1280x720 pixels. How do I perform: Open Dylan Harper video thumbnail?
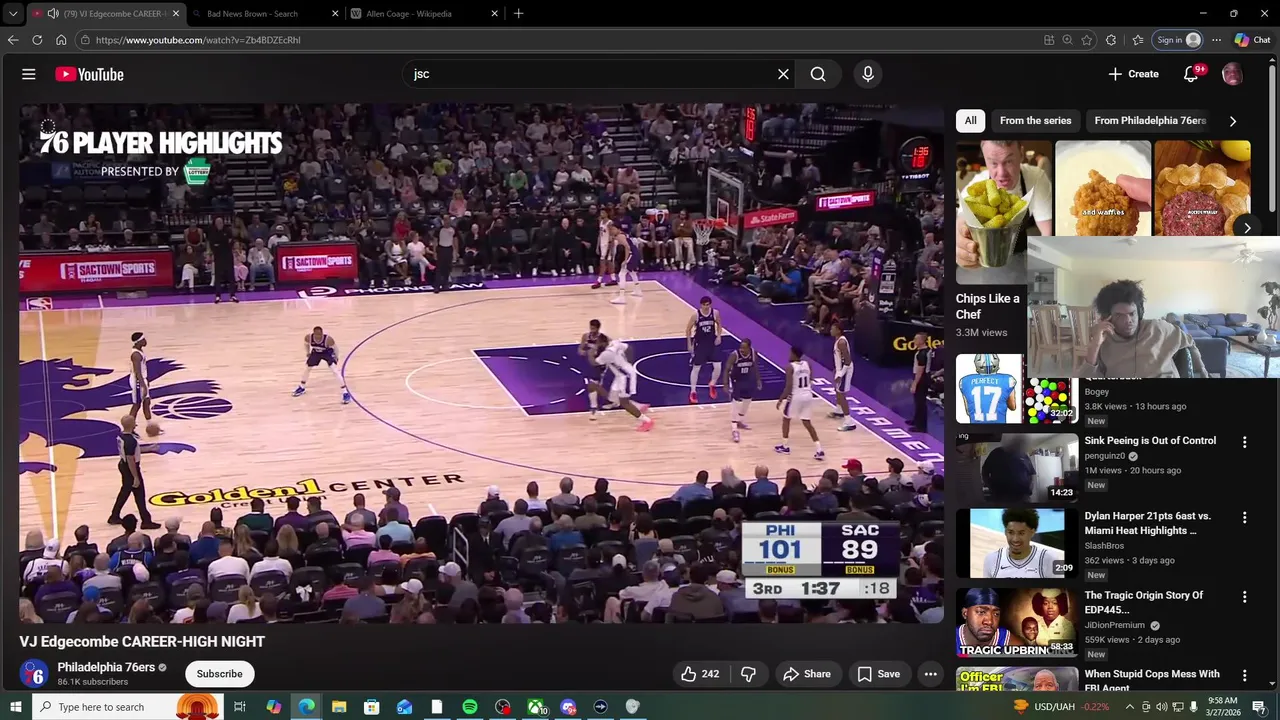point(1017,543)
